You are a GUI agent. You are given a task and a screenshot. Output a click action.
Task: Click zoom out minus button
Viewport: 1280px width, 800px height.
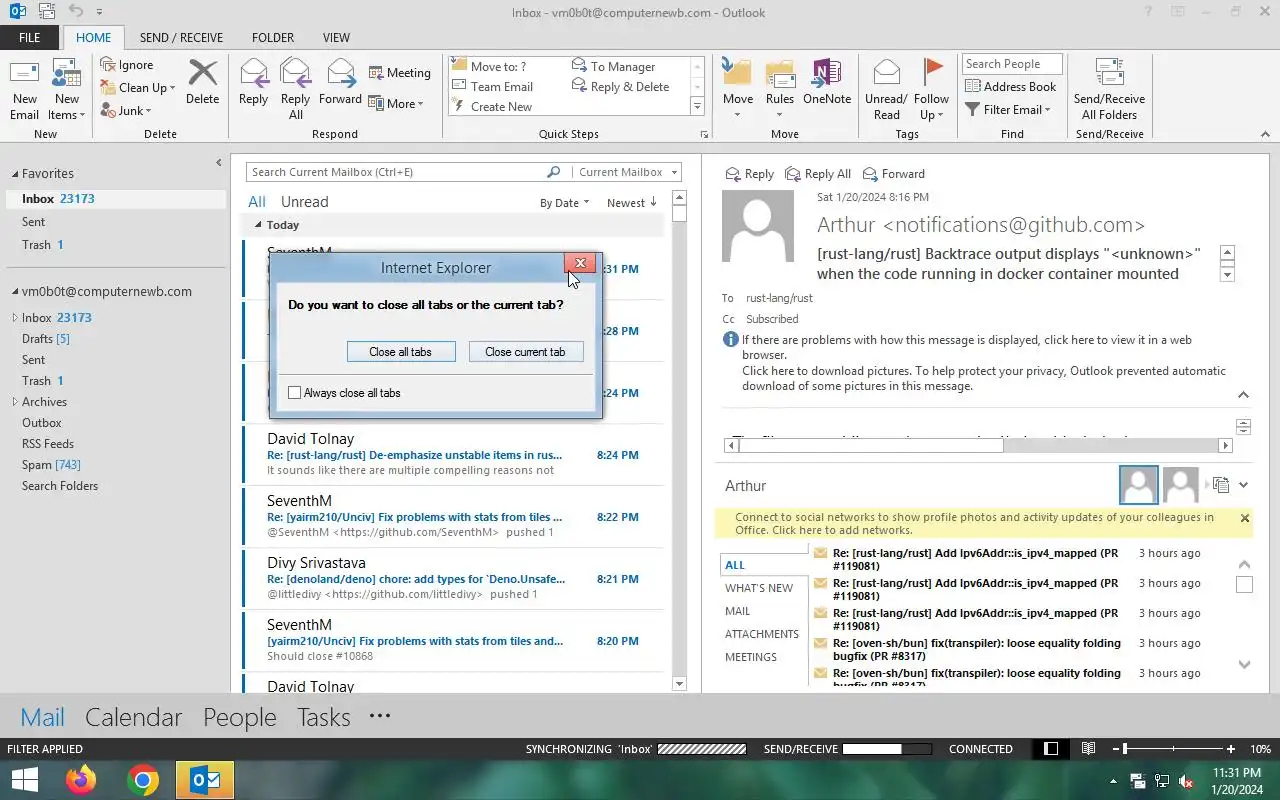[1116, 748]
